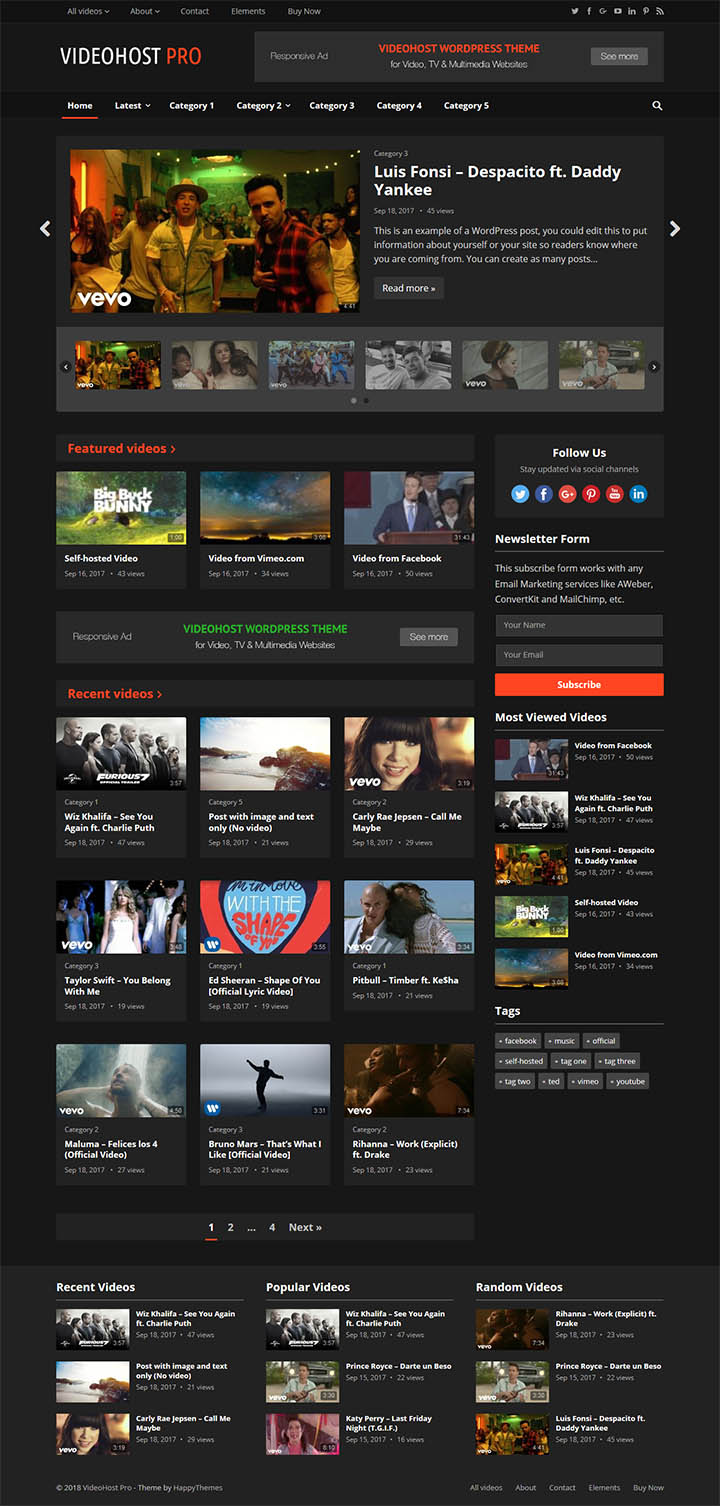Open Category 5 in the navigation
The width and height of the screenshot is (720, 1506).
466,105
